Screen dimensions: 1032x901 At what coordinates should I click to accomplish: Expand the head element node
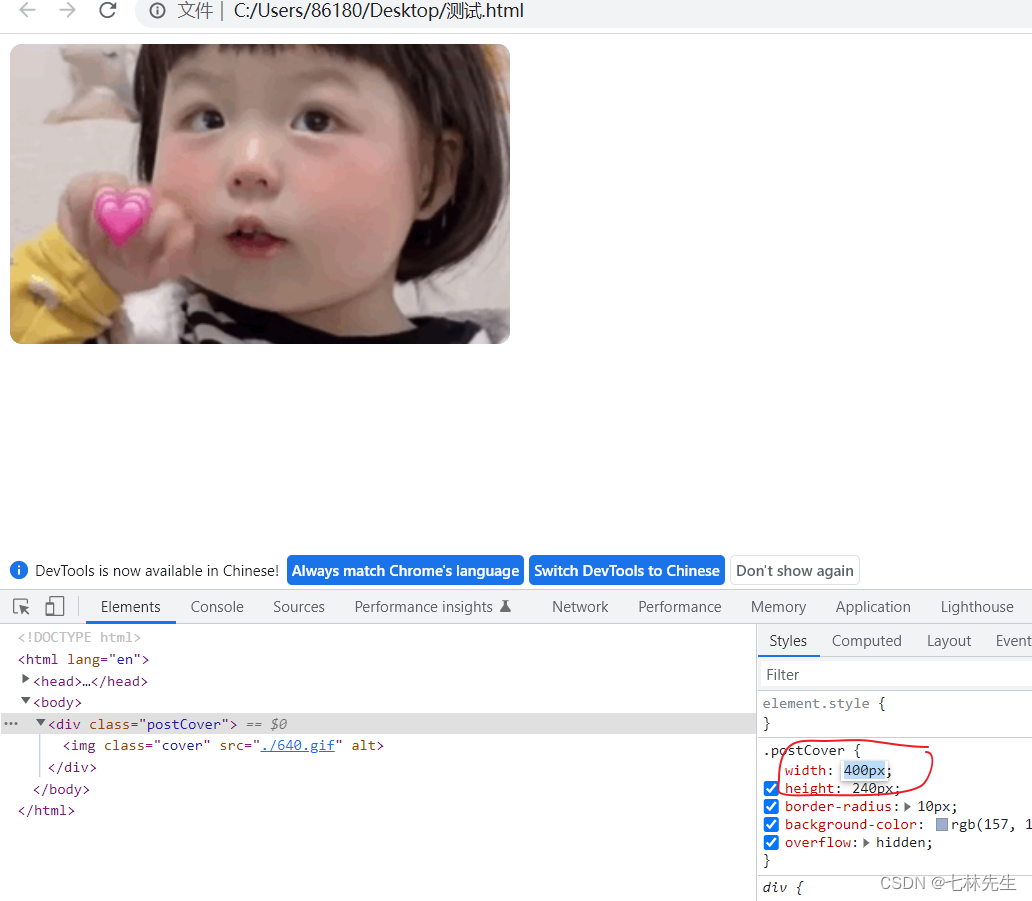(x=26, y=679)
